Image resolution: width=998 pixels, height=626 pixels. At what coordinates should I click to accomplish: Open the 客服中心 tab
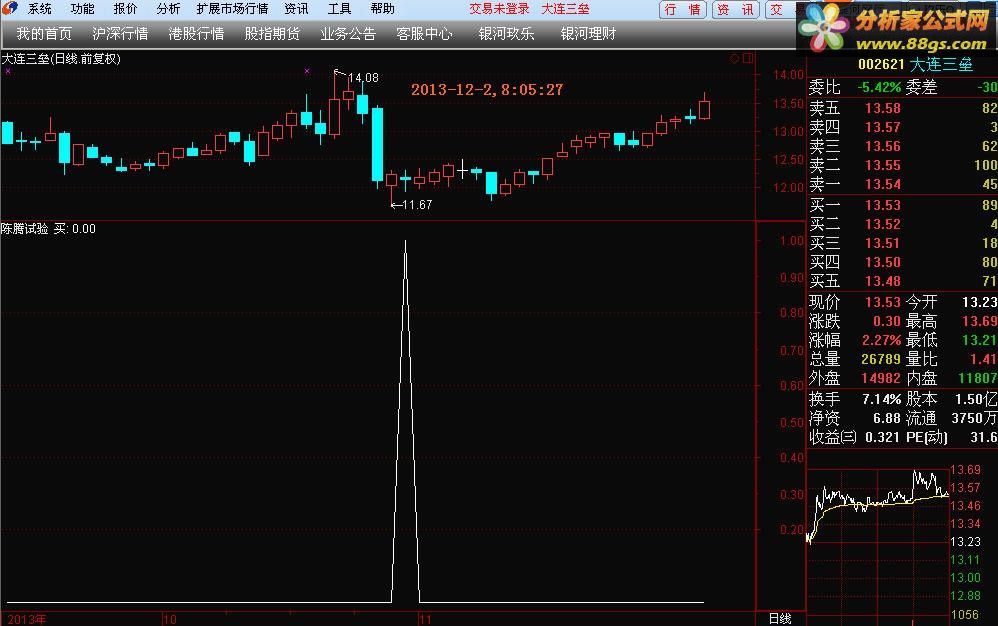click(424, 34)
